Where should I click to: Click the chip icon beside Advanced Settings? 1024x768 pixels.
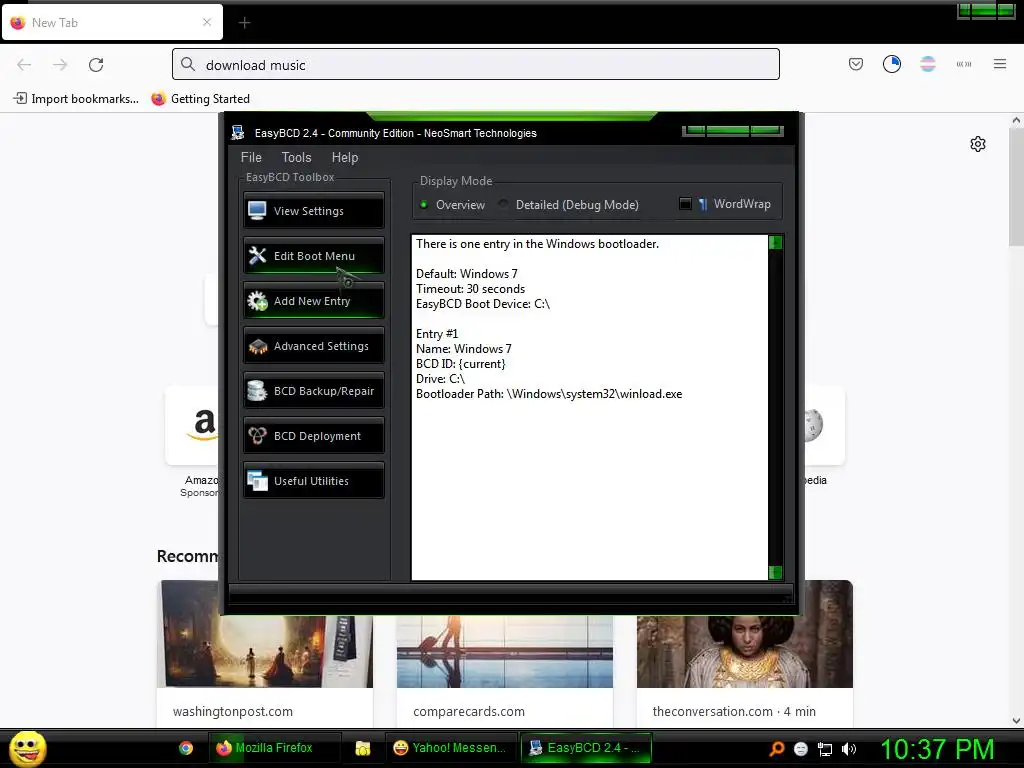(x=257, y=346)
